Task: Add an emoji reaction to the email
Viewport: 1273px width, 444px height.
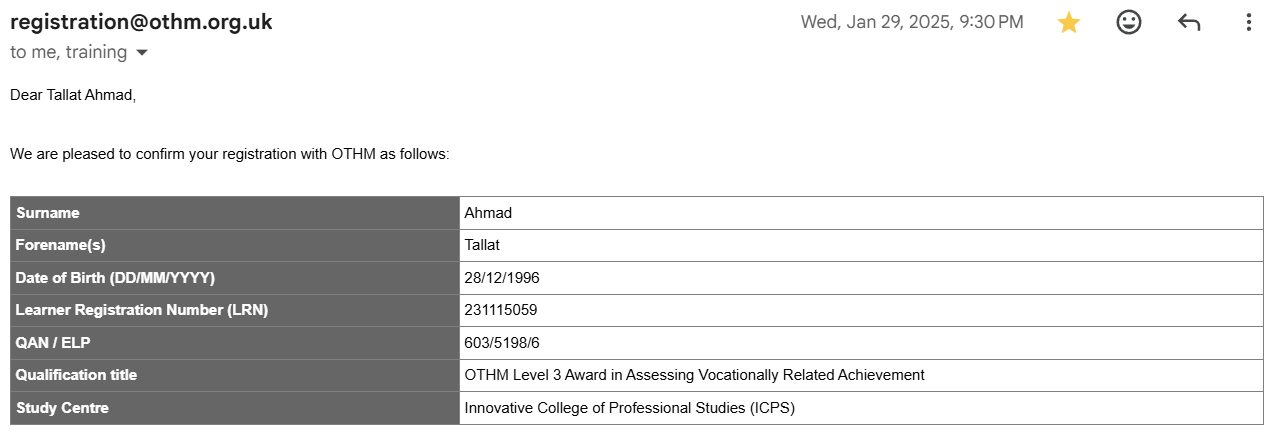Action: point(1129,22)
